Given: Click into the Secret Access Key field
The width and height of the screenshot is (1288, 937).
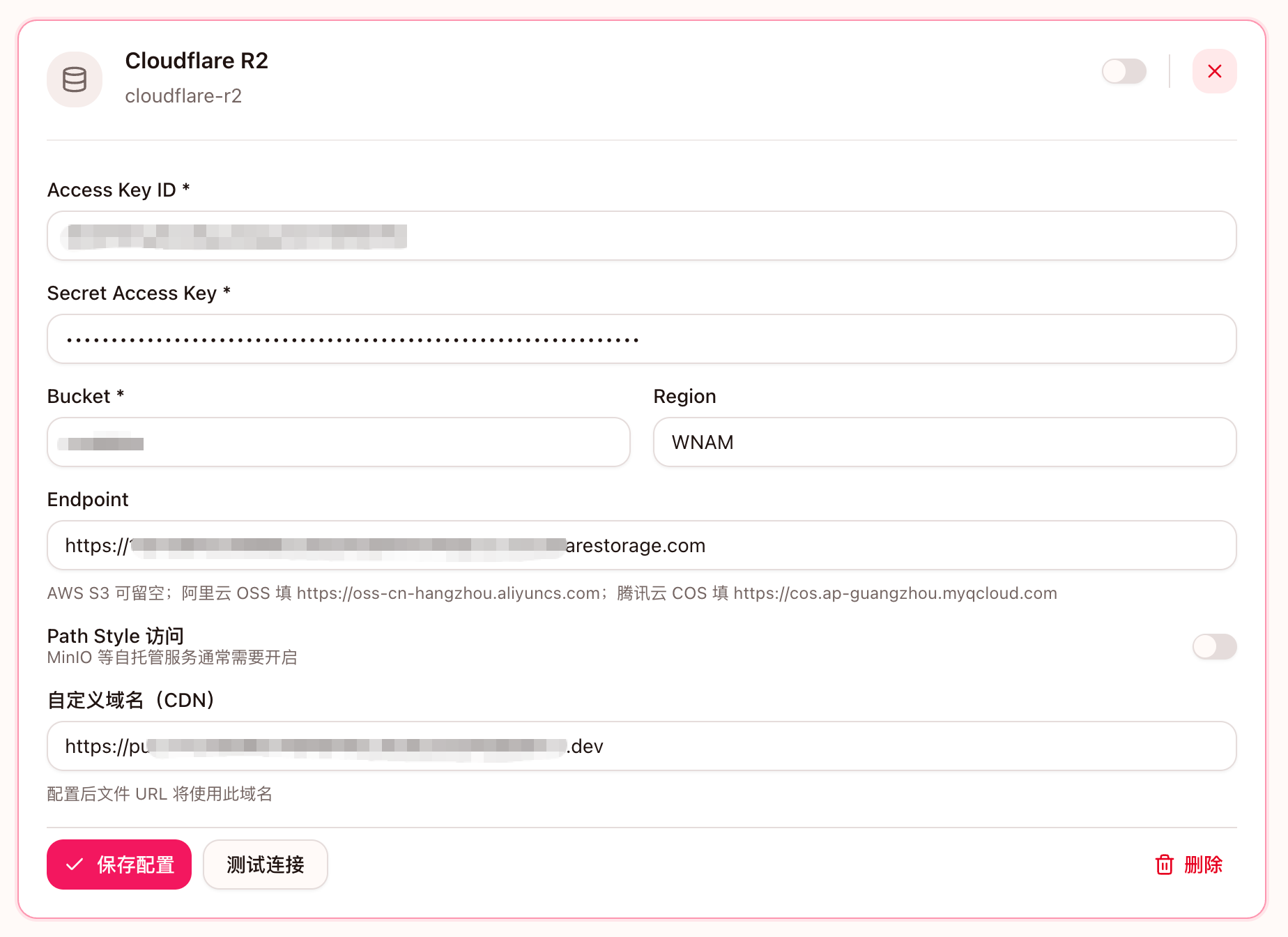Looking at the screenshot, I should pos(641,340).
